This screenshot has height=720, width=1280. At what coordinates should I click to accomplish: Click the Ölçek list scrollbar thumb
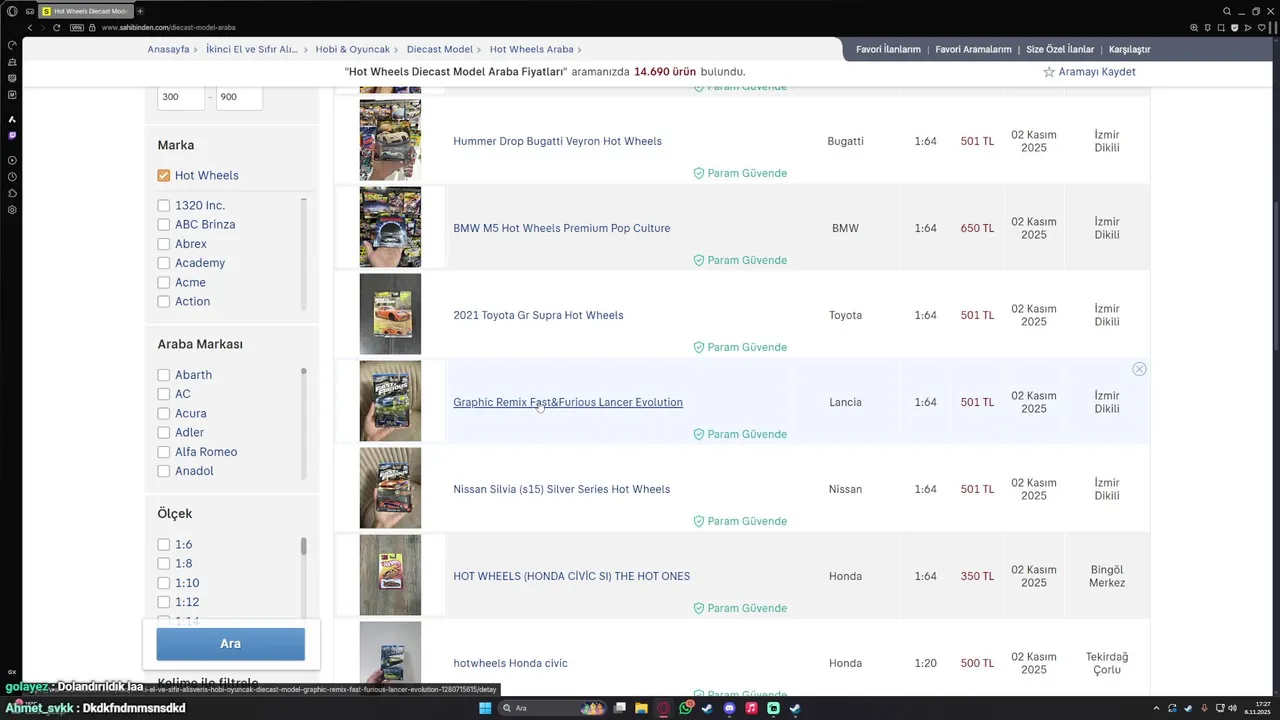[304, 546]
